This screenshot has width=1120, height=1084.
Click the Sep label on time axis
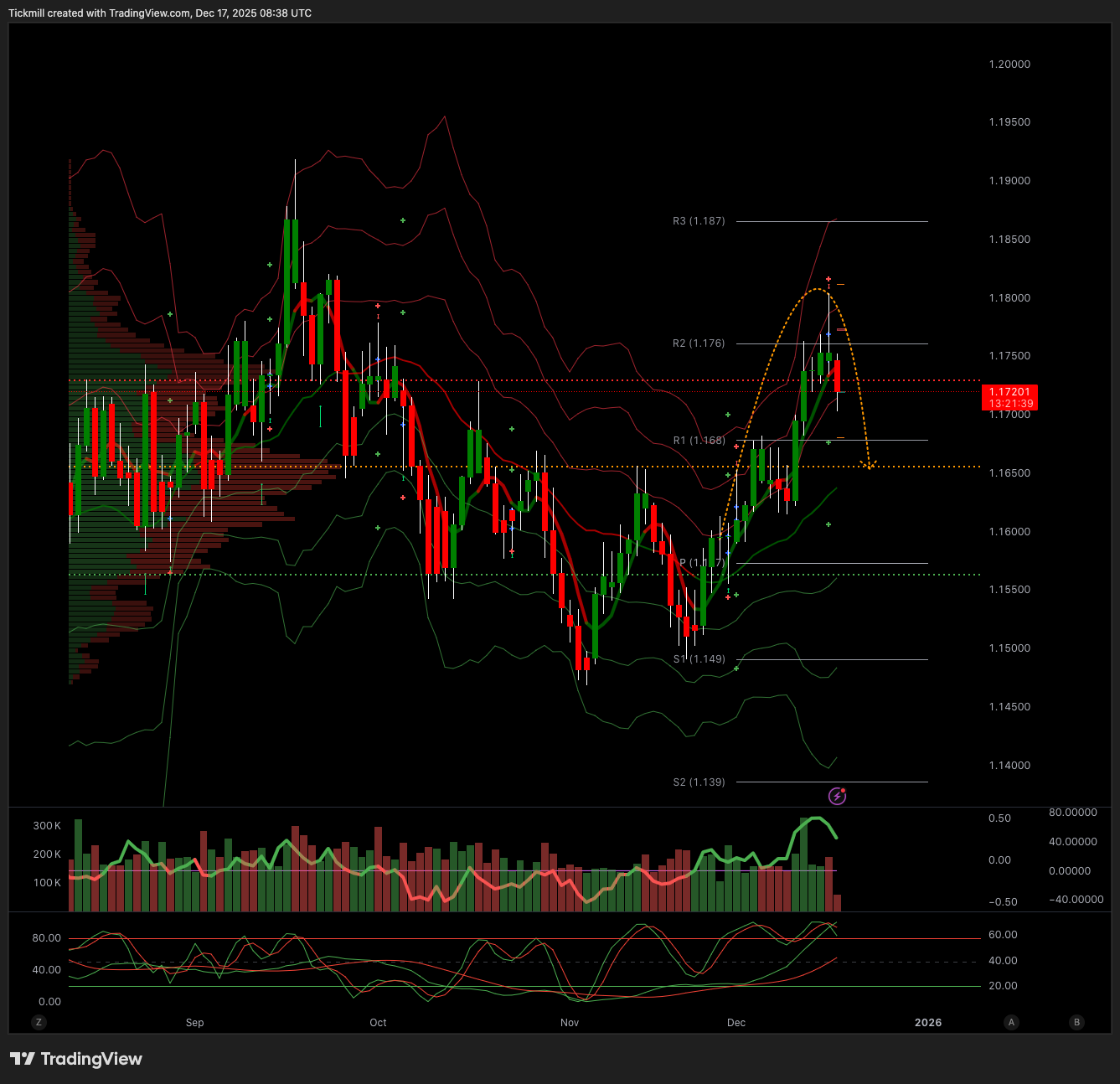(x=194, y=1023)
